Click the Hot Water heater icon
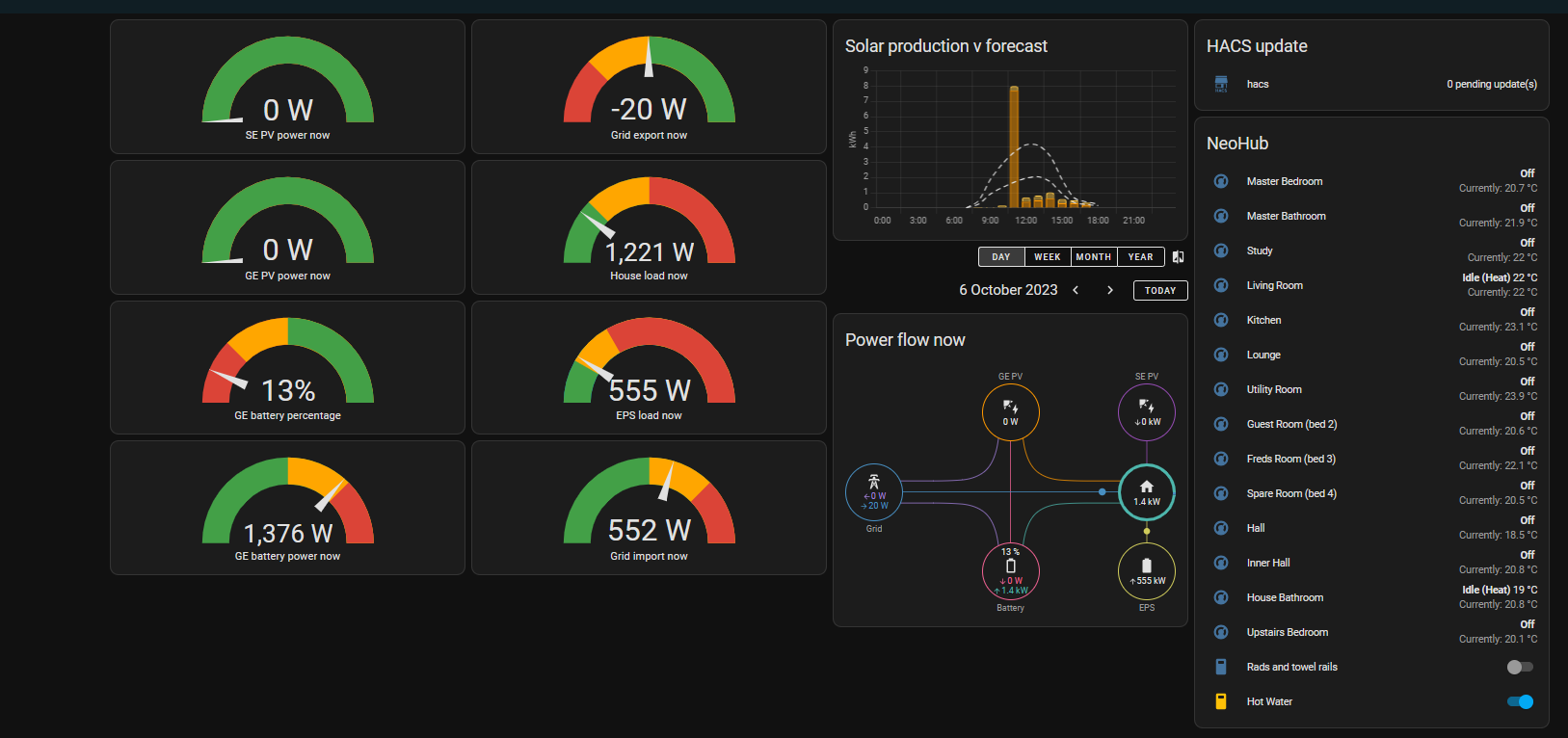 point(1221,701)
